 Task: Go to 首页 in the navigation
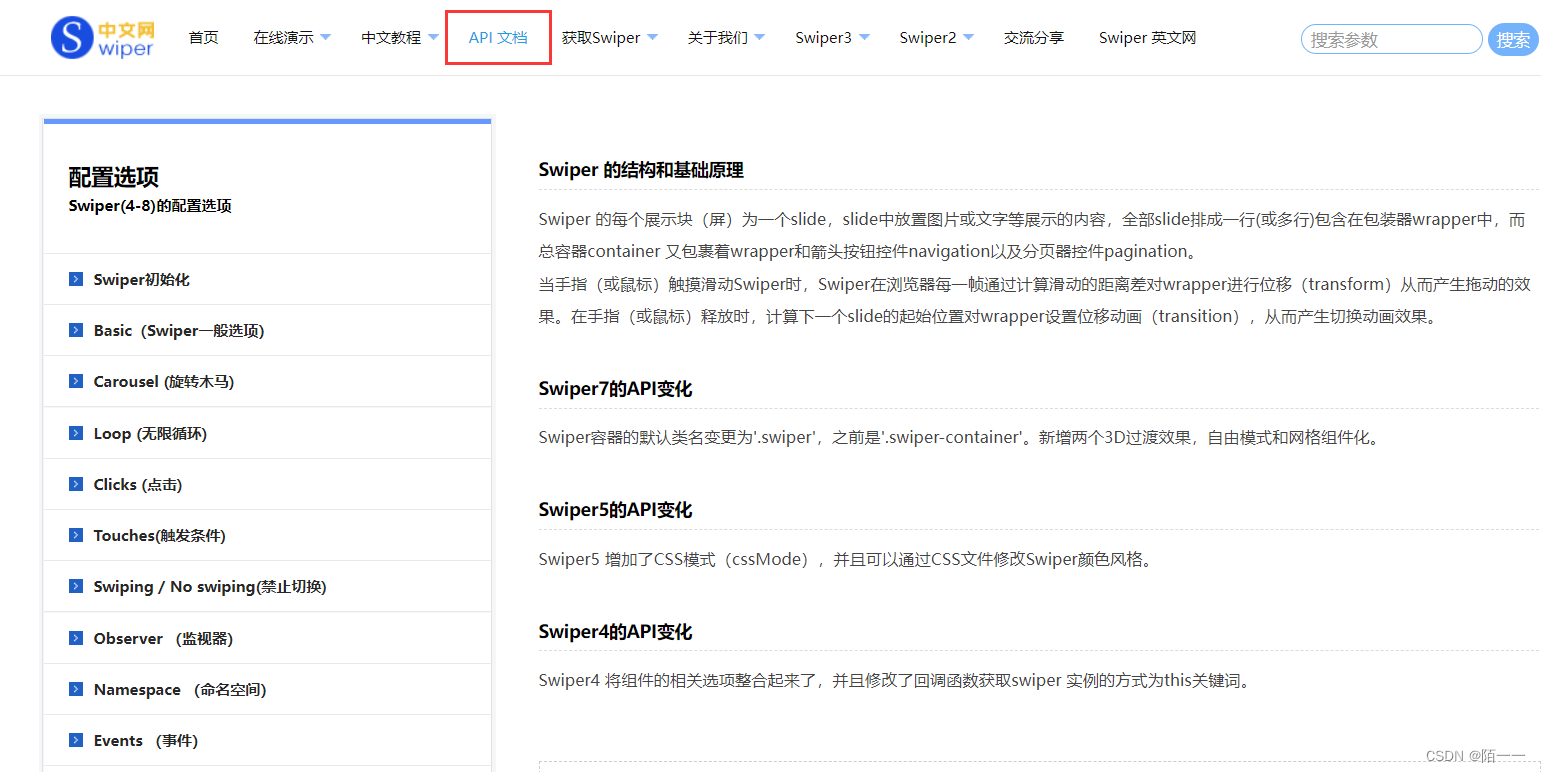click(203, 38)
